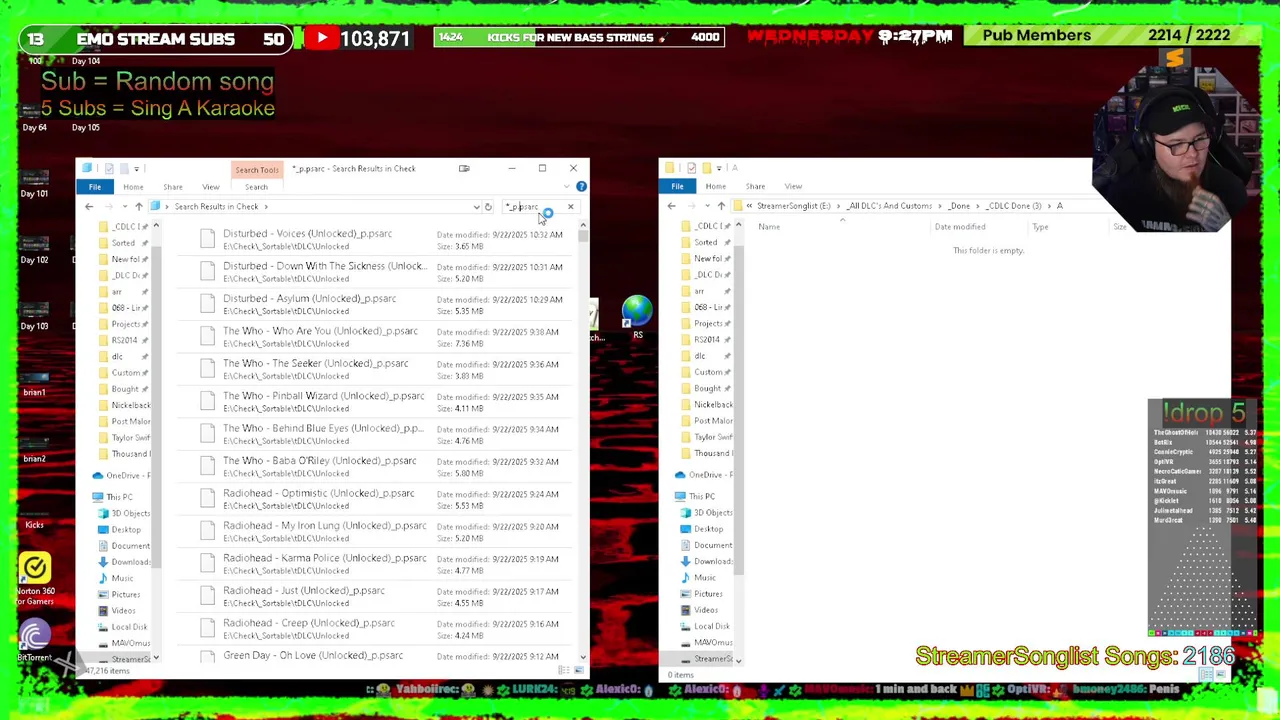Click file icon for Radiohead - Creep
This screenshot has height=720, width=1280.
click(207, 627)
